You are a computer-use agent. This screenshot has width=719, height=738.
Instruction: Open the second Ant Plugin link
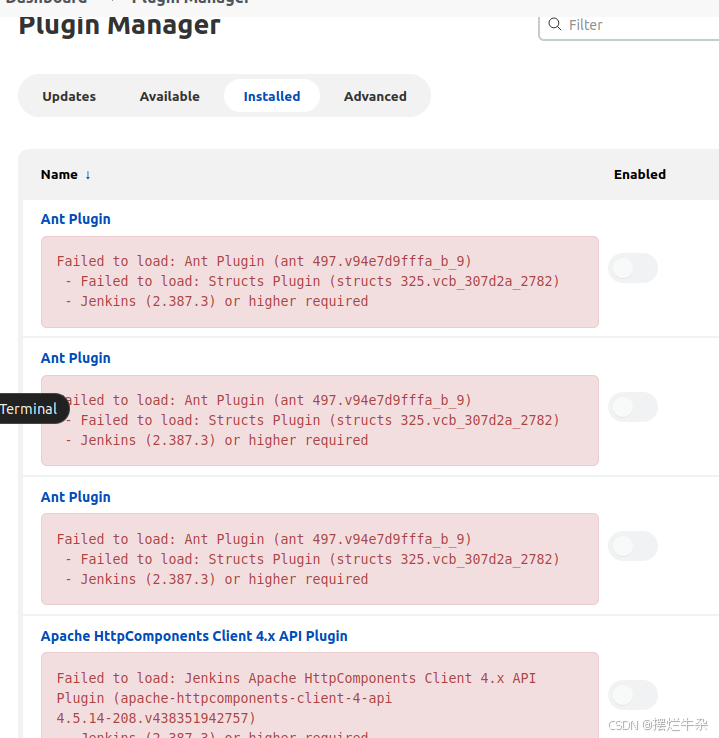coord(76,358)
